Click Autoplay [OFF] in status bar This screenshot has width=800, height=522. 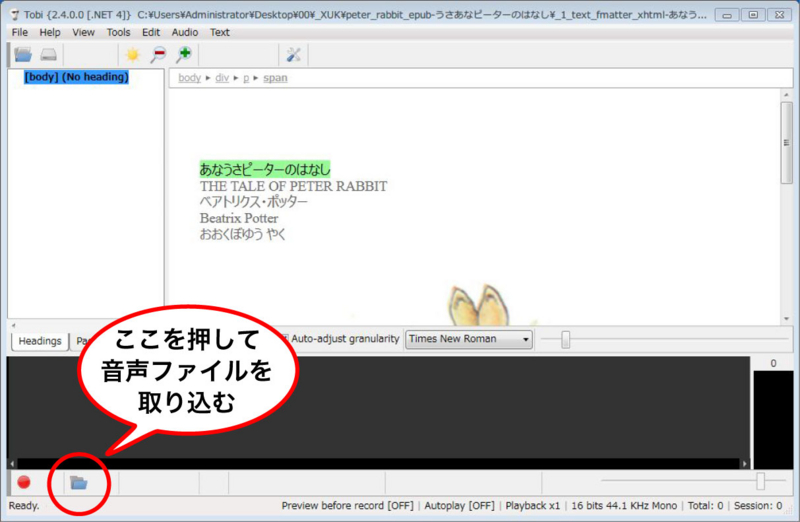(459, 506)
